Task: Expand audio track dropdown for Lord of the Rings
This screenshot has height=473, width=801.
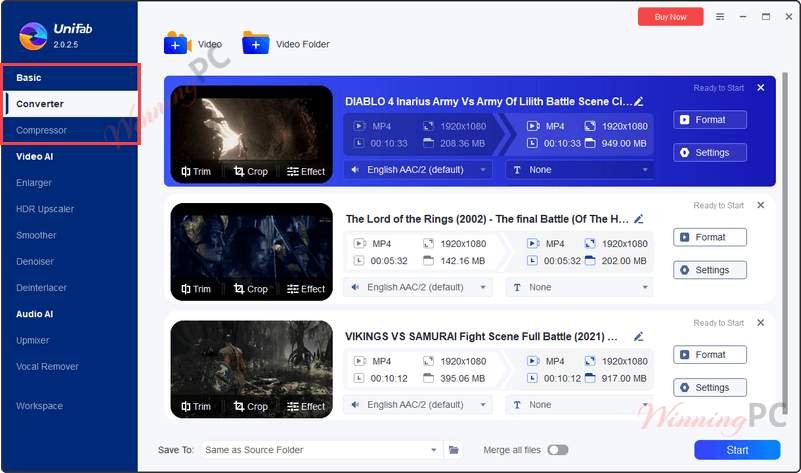Action: tap(418, 287)
